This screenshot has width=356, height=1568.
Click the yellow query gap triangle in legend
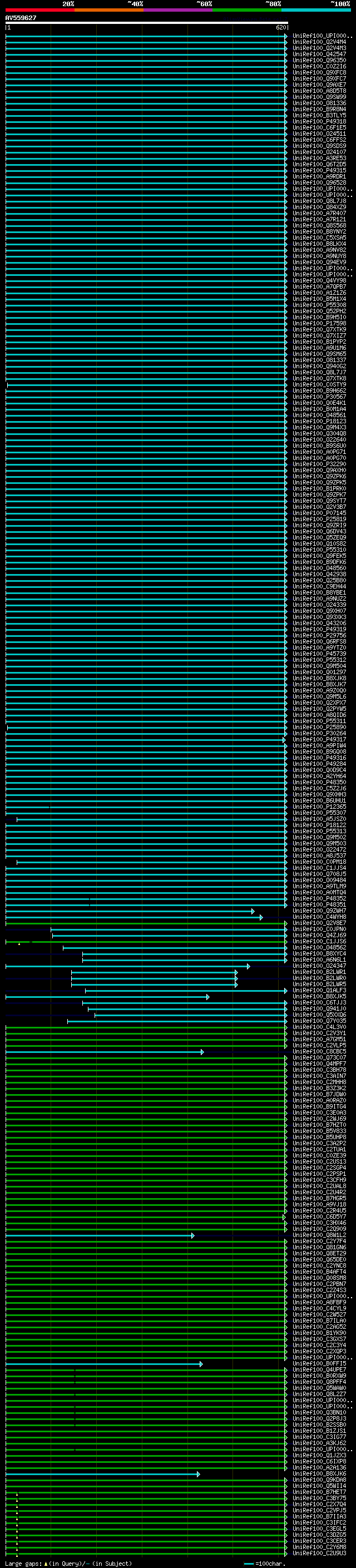click(x=46, y=1564)
